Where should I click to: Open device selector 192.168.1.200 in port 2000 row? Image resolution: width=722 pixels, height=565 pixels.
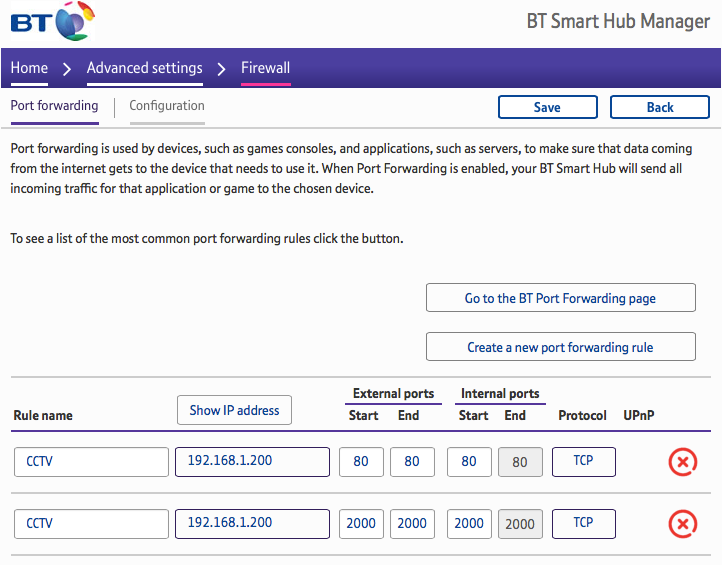252,524
